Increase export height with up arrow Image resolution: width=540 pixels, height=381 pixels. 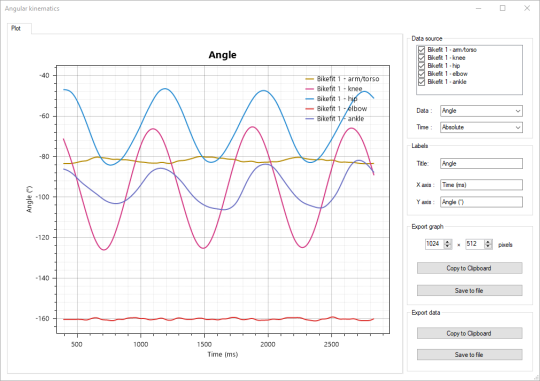coord(488,242)
